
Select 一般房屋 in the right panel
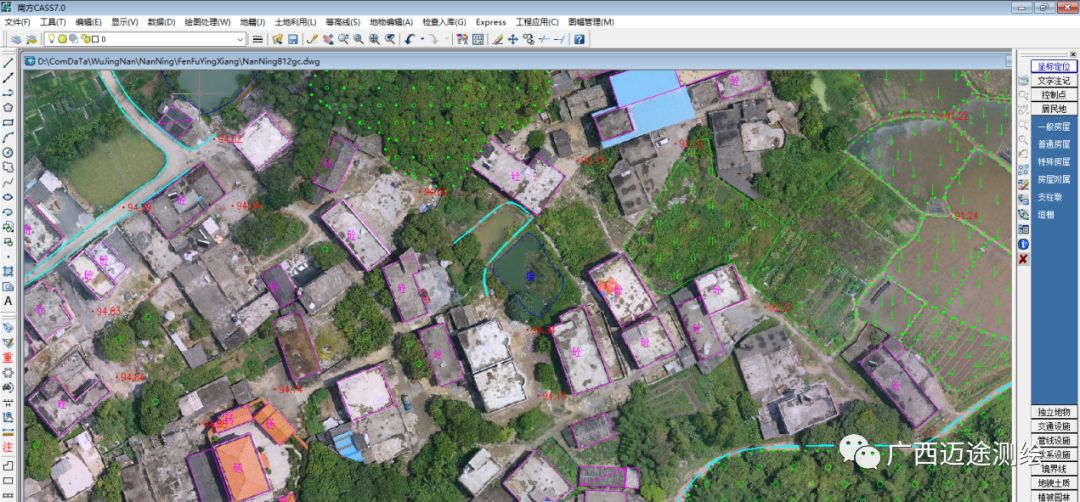[x=1054, y=127]
